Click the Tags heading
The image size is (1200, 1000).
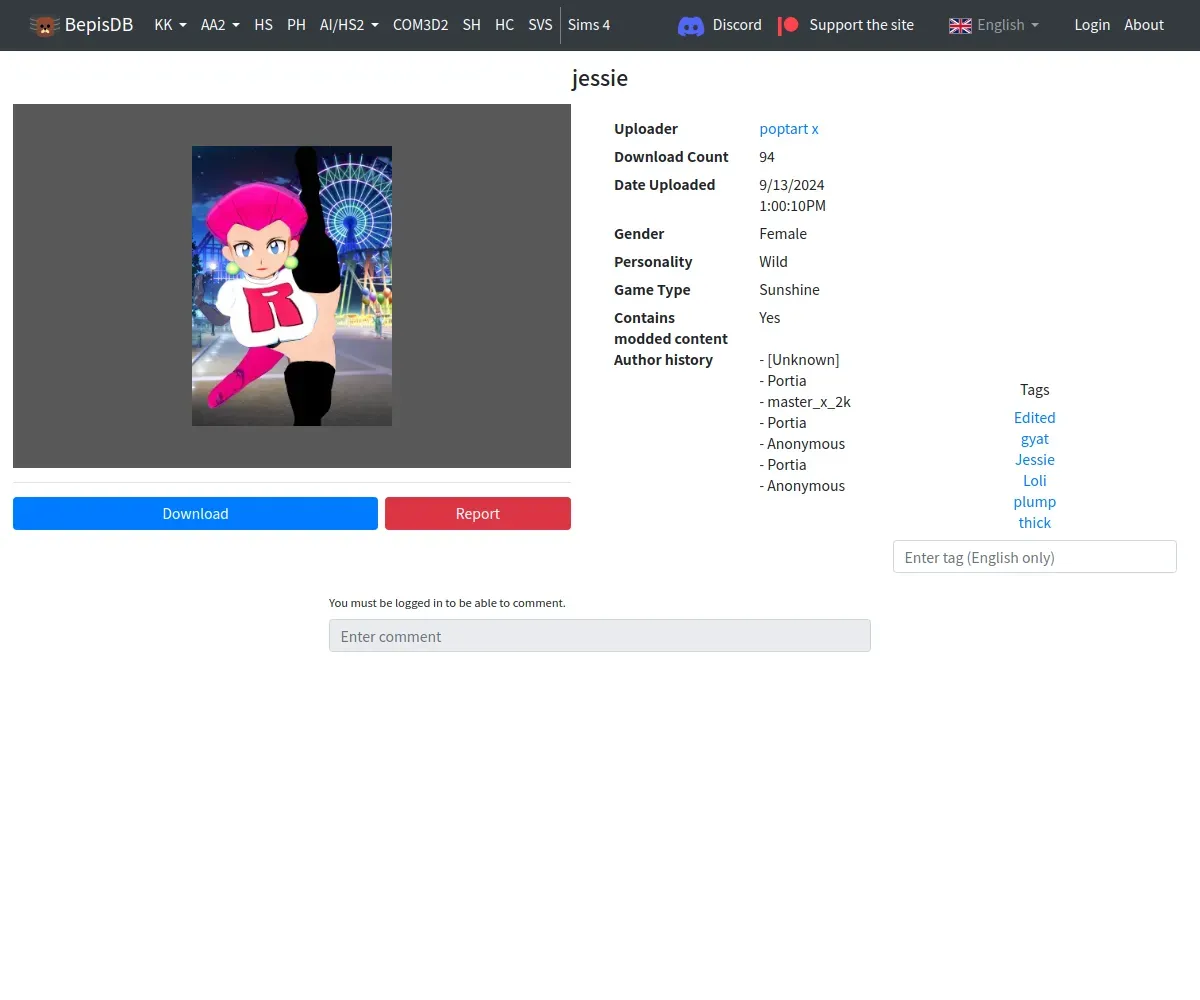point(1035,390)
